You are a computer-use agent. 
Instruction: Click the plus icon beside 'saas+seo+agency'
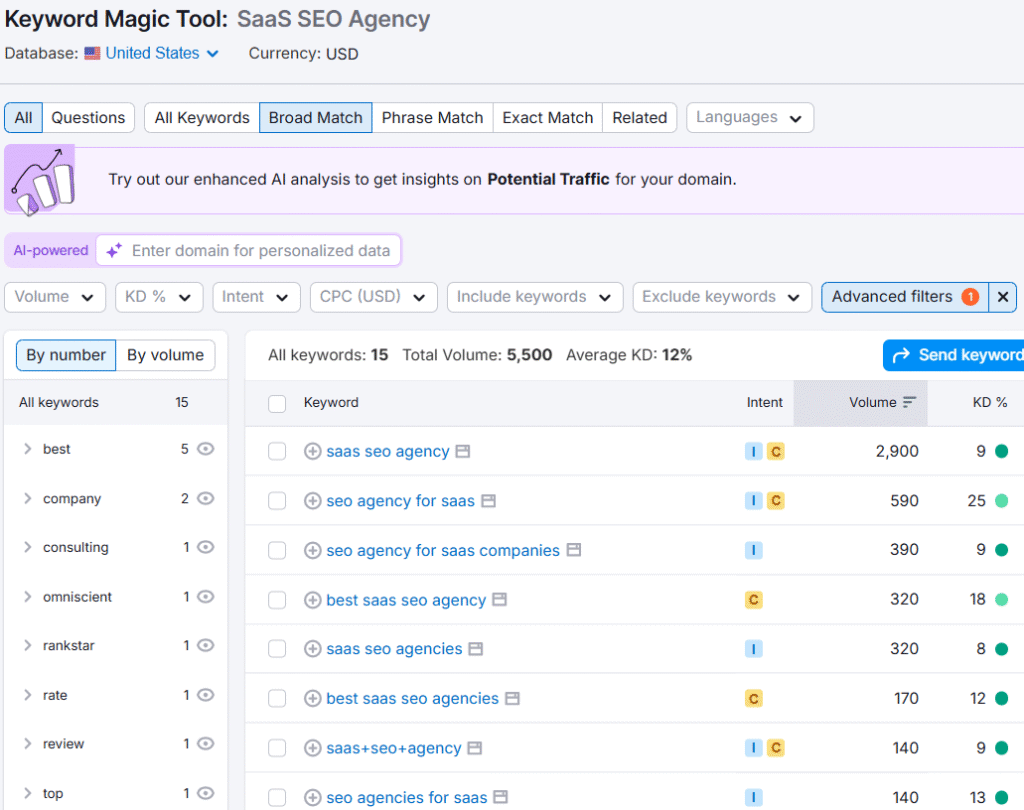(x=312, y=748)
